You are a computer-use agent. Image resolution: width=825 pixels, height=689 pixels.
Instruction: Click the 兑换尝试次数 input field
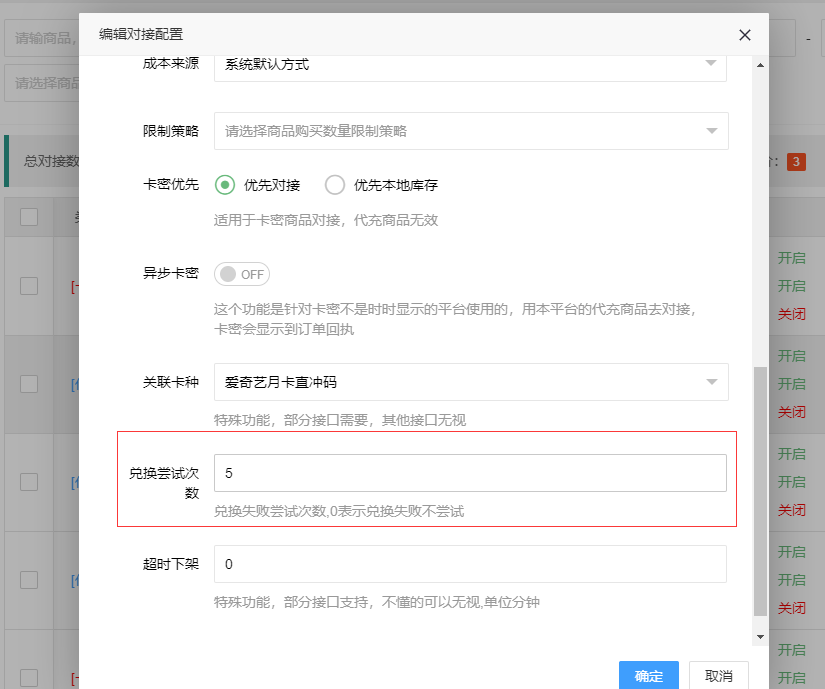point(470,473)
